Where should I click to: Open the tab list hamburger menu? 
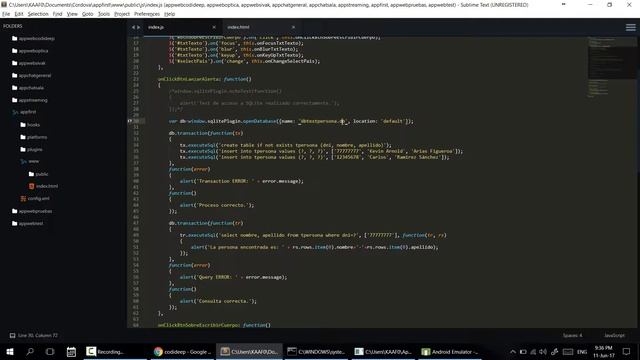pyautogui.click(x=631, y=27)
